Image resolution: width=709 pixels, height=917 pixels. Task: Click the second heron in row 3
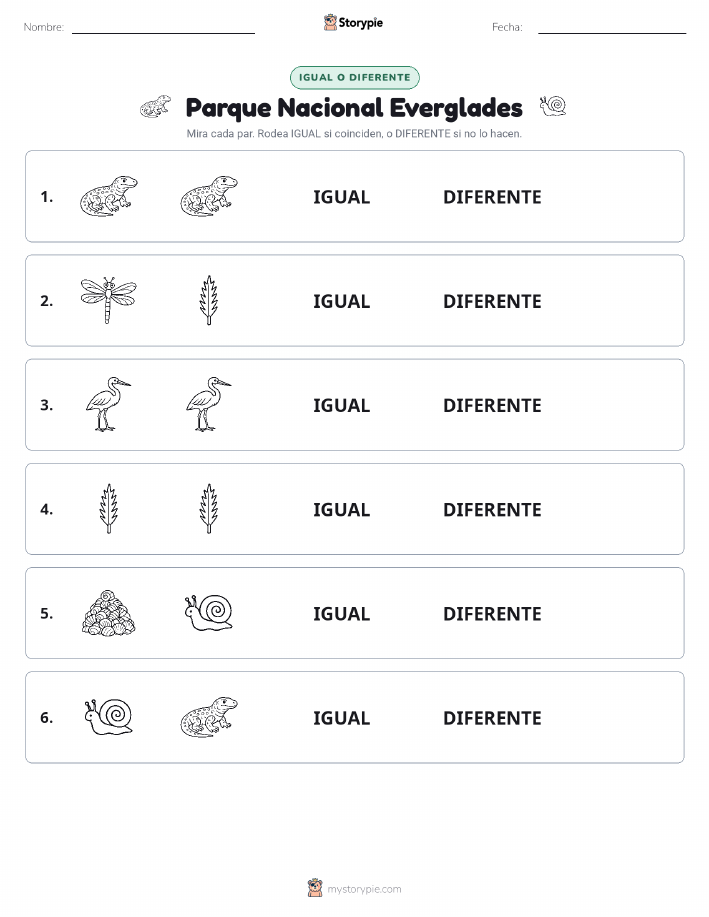209,404
